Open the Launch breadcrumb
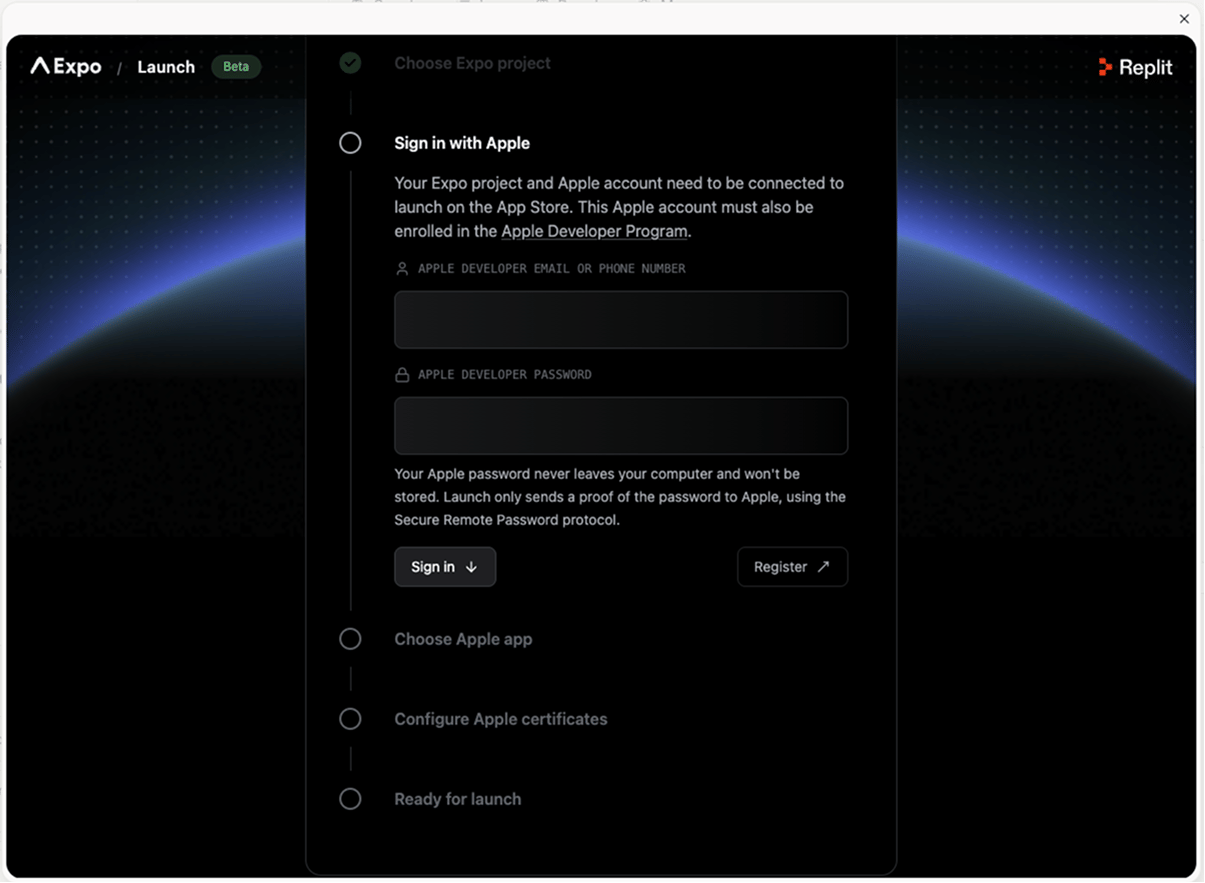Viewport: 1205px width, 883px height. (166, 67)
